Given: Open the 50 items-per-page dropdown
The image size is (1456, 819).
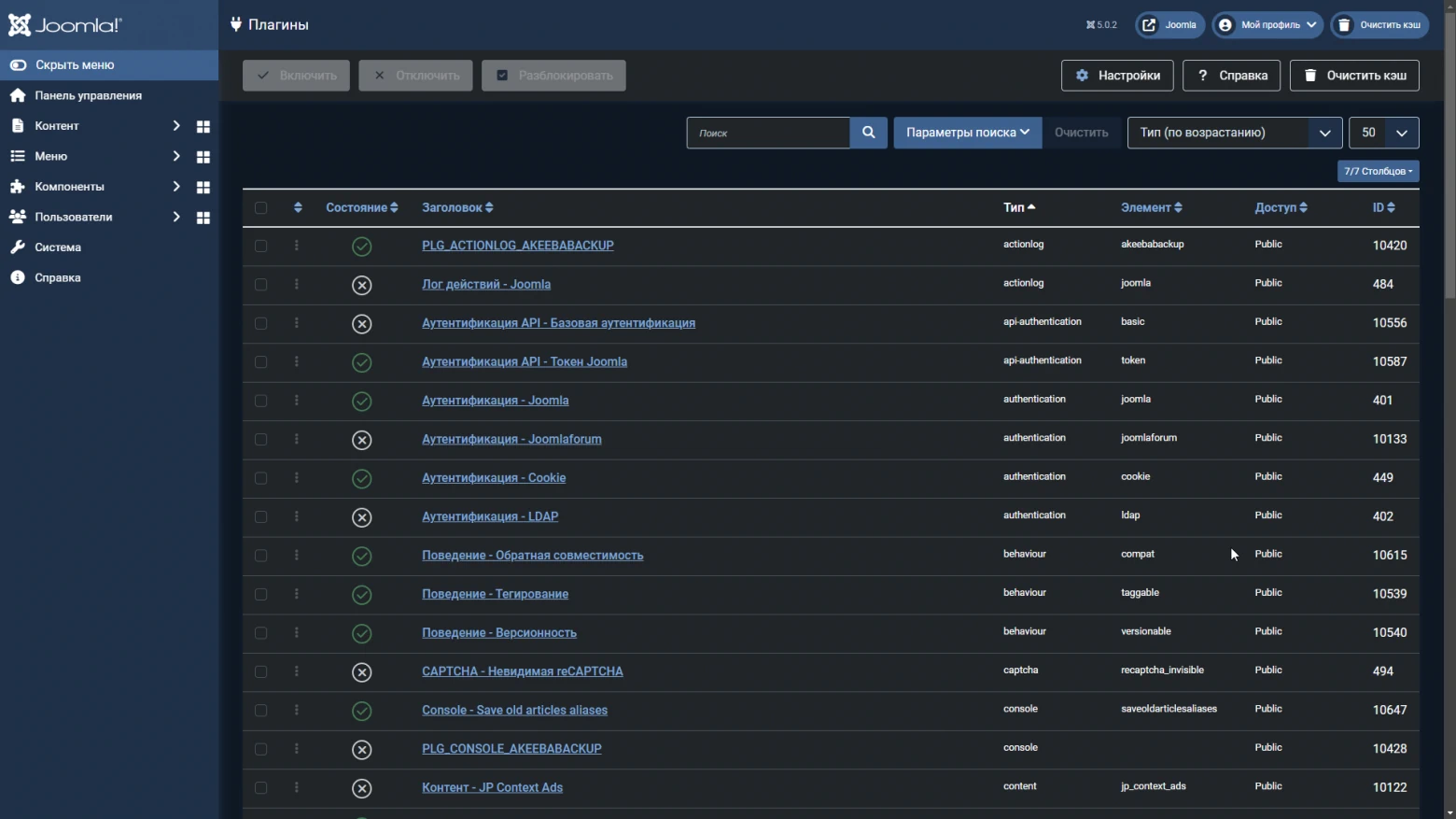Looking at the screenshot, I should 1384,133.
